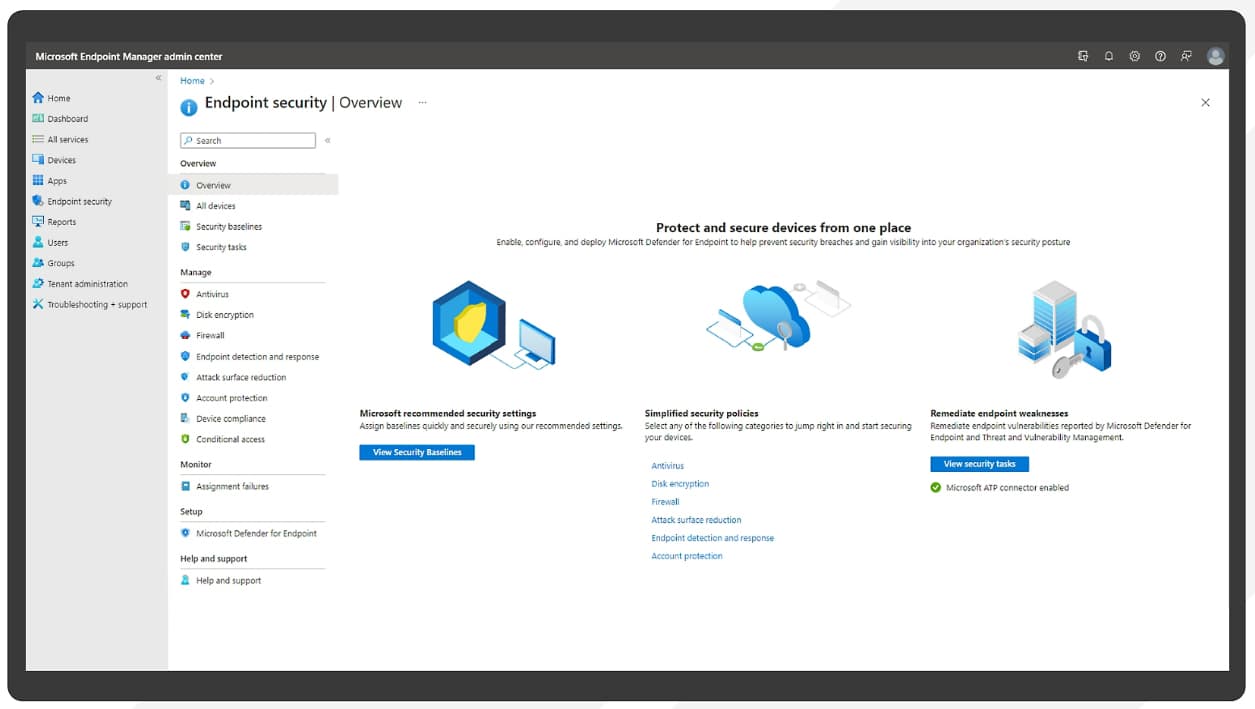
Task: Open the ellipsis menu beside Overview title
Action: [422, 102]
